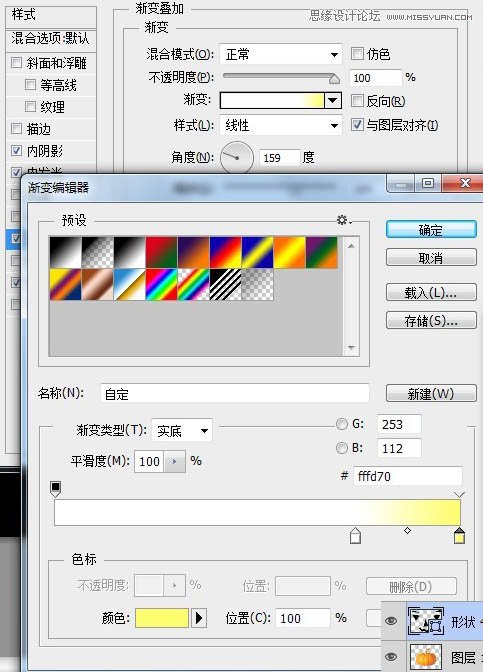Open the gradient picker dropdown arrow
The width and height of the screenshot is (483, 672).
point(333,101)
